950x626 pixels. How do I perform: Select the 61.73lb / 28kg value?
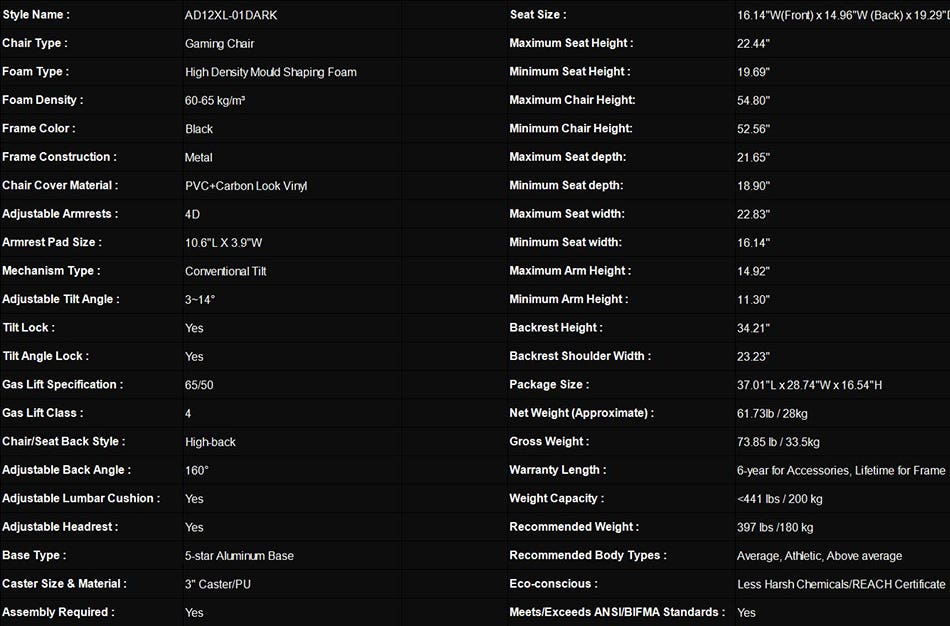(772, 414)
